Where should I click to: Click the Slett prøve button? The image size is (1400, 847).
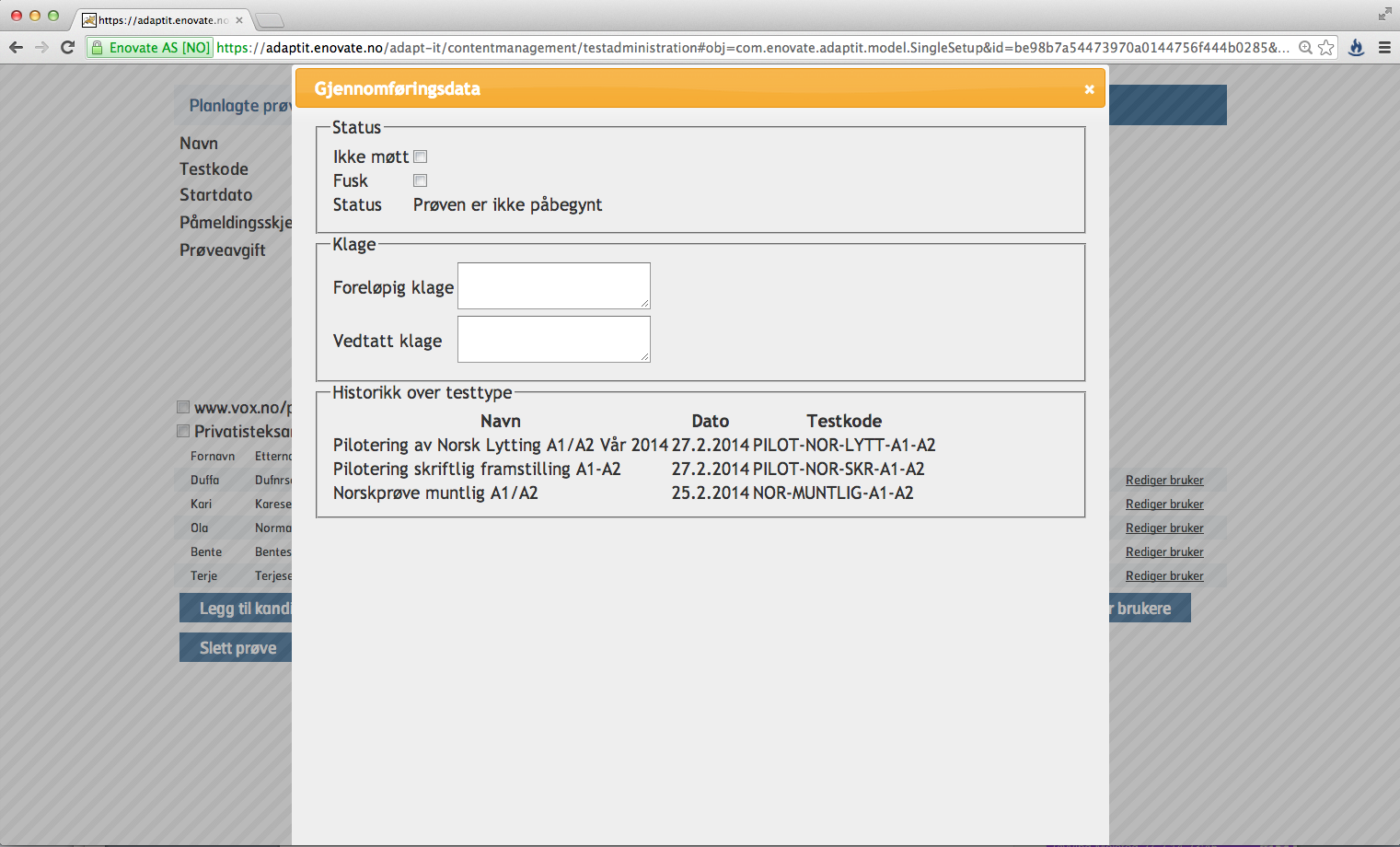[x=236, y=648]
